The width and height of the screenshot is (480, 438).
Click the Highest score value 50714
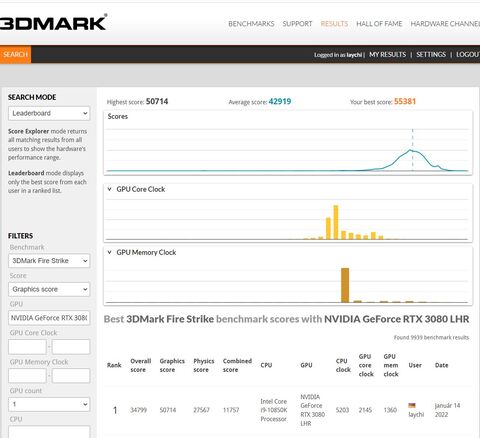coord(157,101)
